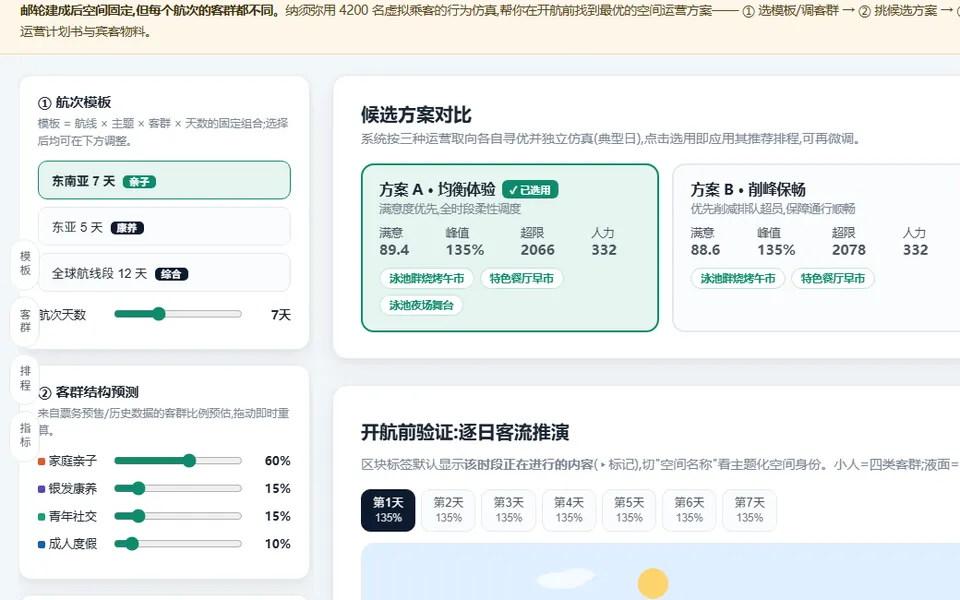Switch to 第4天 tab
The width and height of the screenshot is (960, 600).
569,510
